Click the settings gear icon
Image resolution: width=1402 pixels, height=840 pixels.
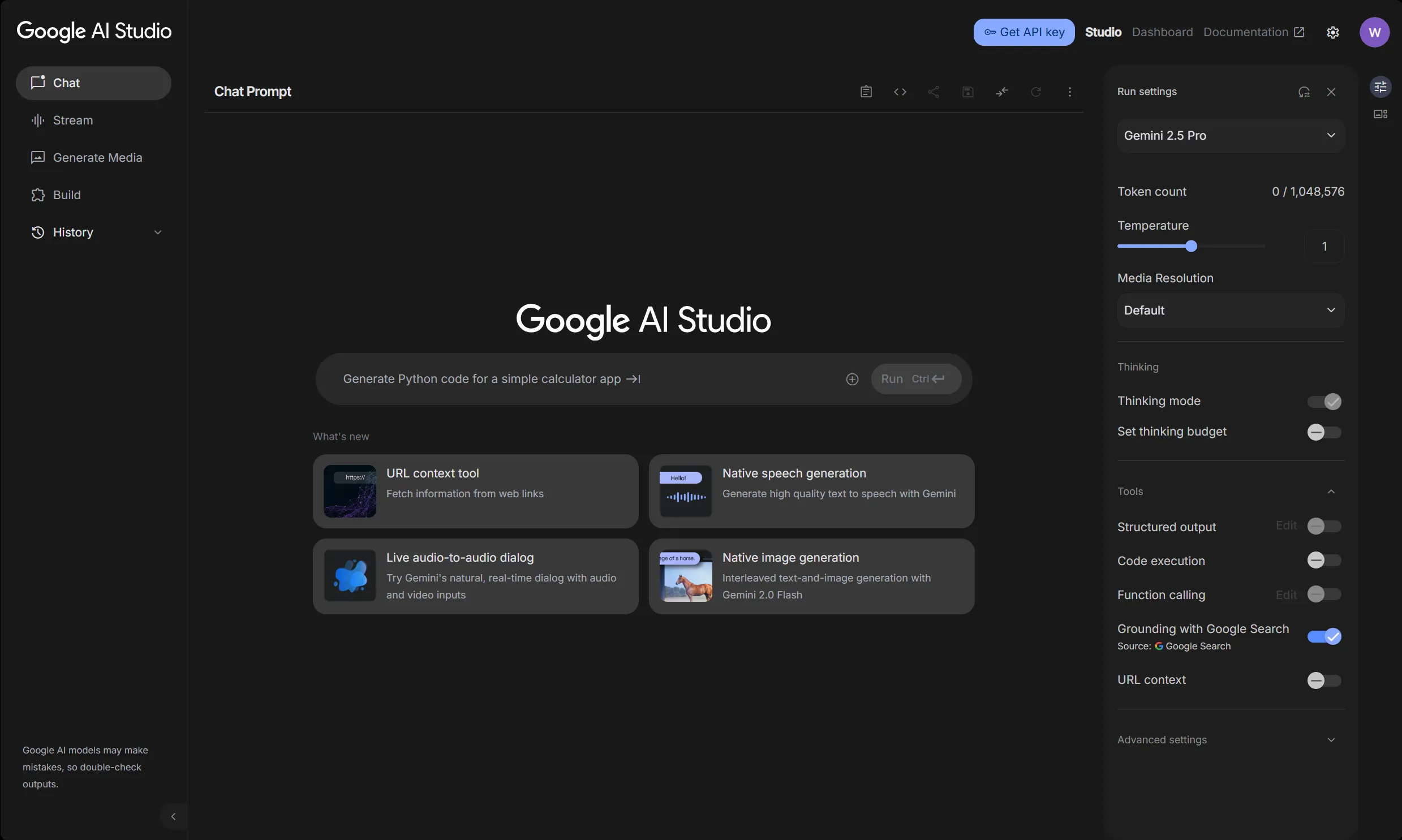point(1333,32)
